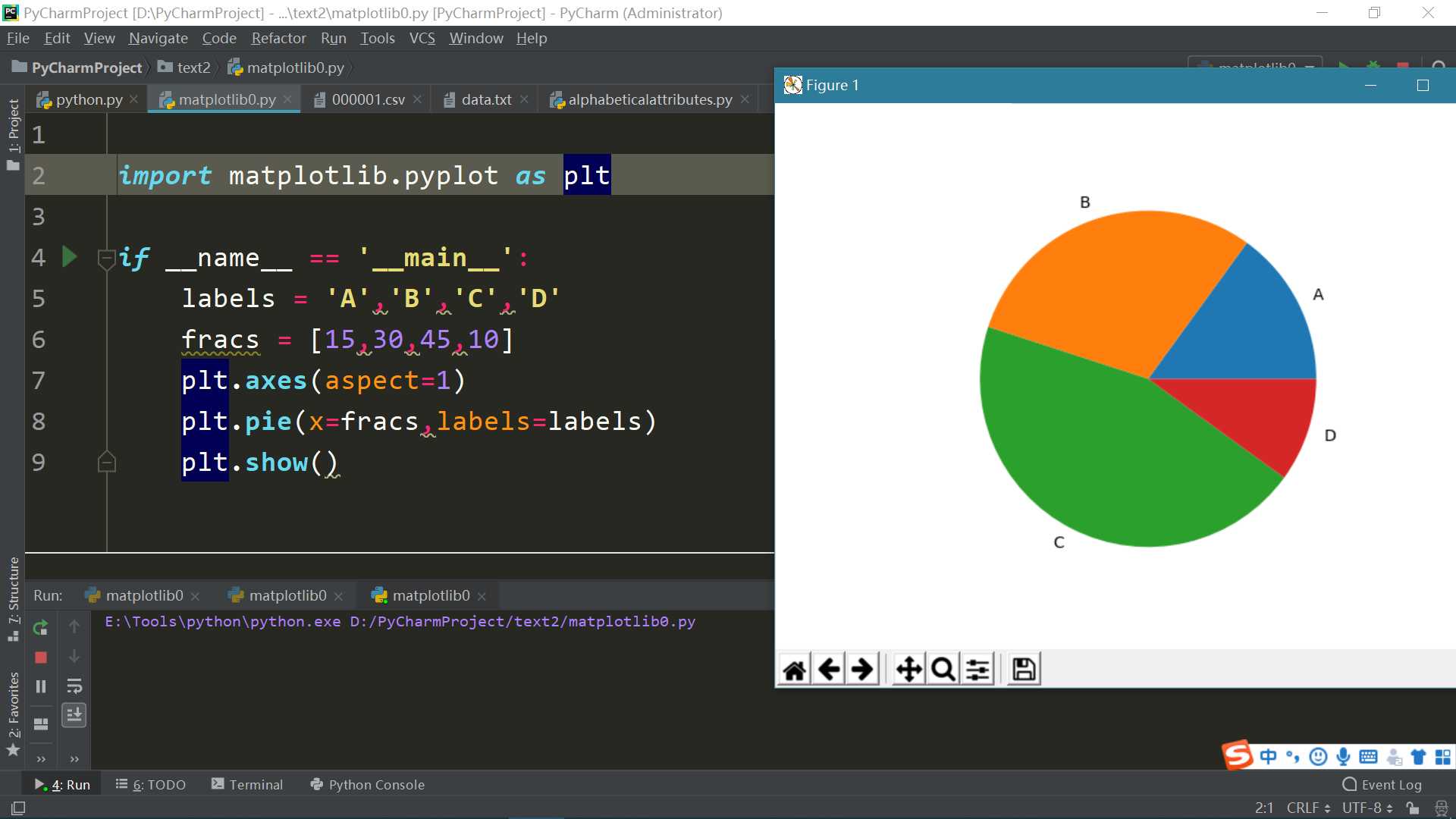
Task: Toggle scroll to end in Run console
Action: [74, 715]
